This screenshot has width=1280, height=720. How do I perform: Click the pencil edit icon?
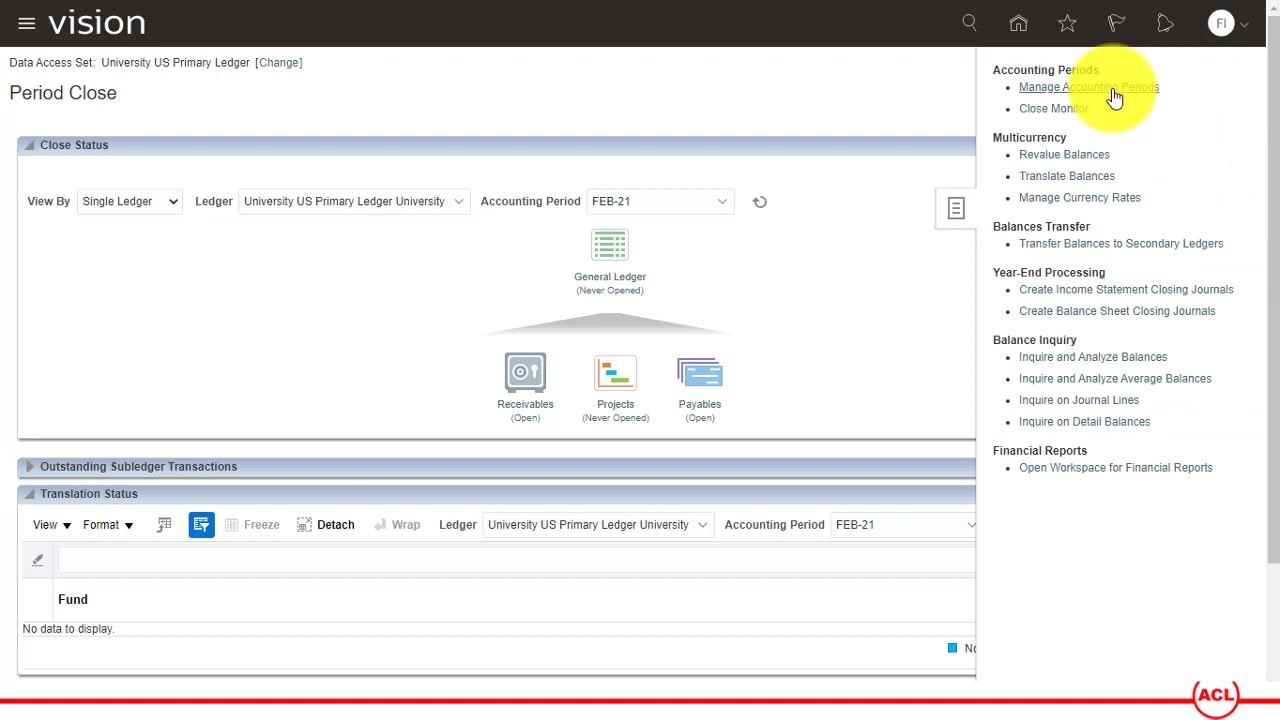[x=38, y=560]
